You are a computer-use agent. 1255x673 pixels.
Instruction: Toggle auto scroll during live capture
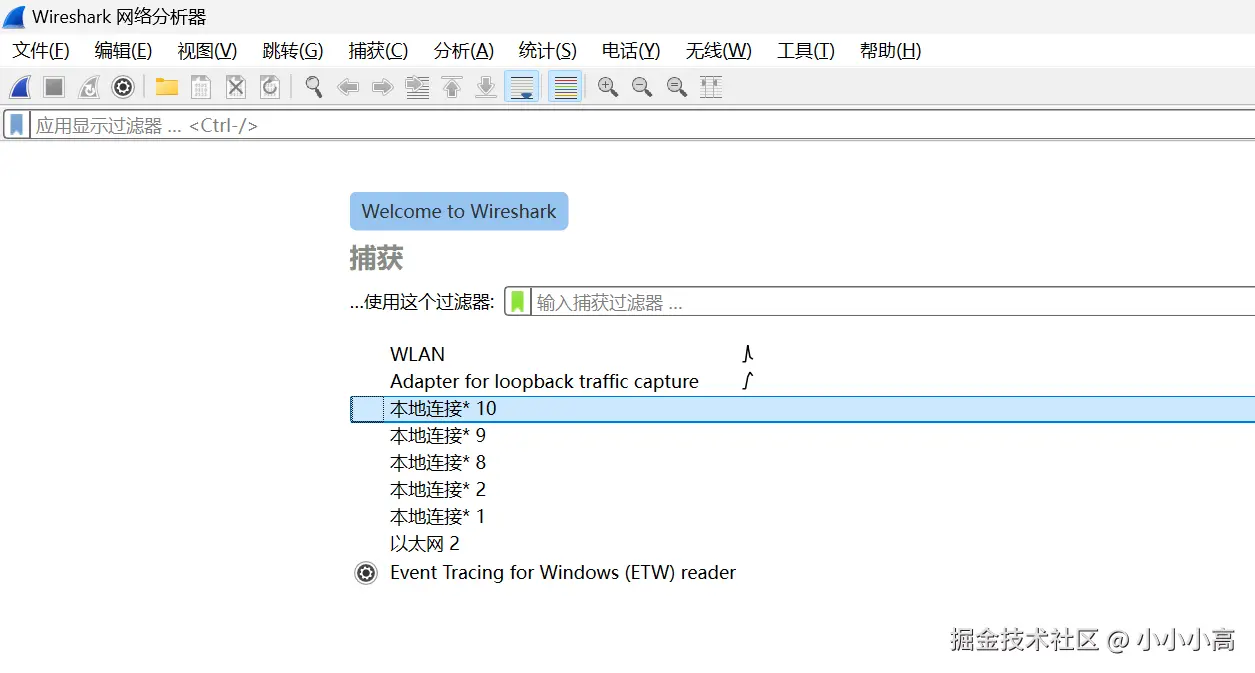pyautogui.click(x=522, y=87)
